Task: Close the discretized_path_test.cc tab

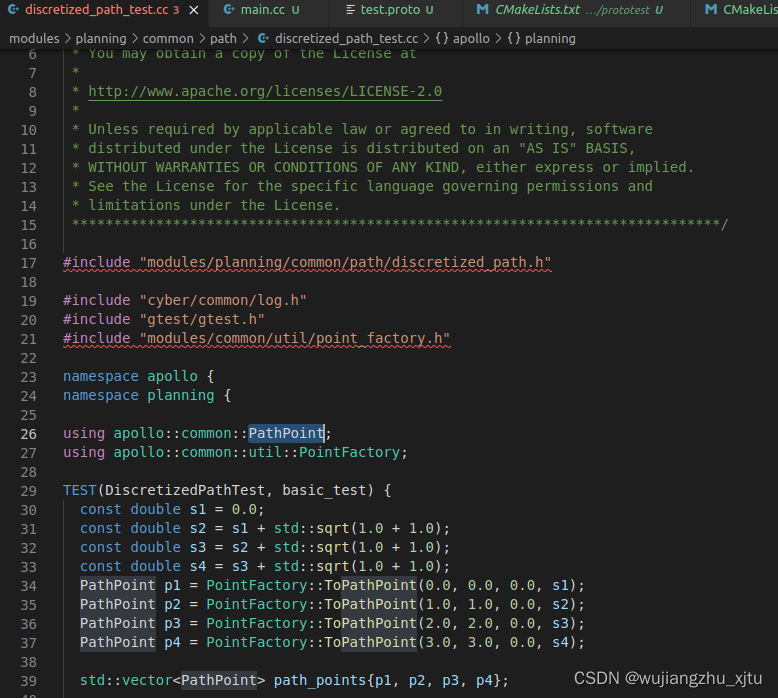Action: point(194,10)
